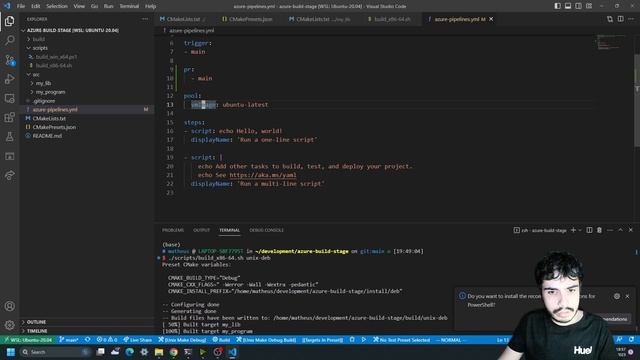Click the open changes compare icon
Viewport: 640px width, 360px height.
point(610,19)
